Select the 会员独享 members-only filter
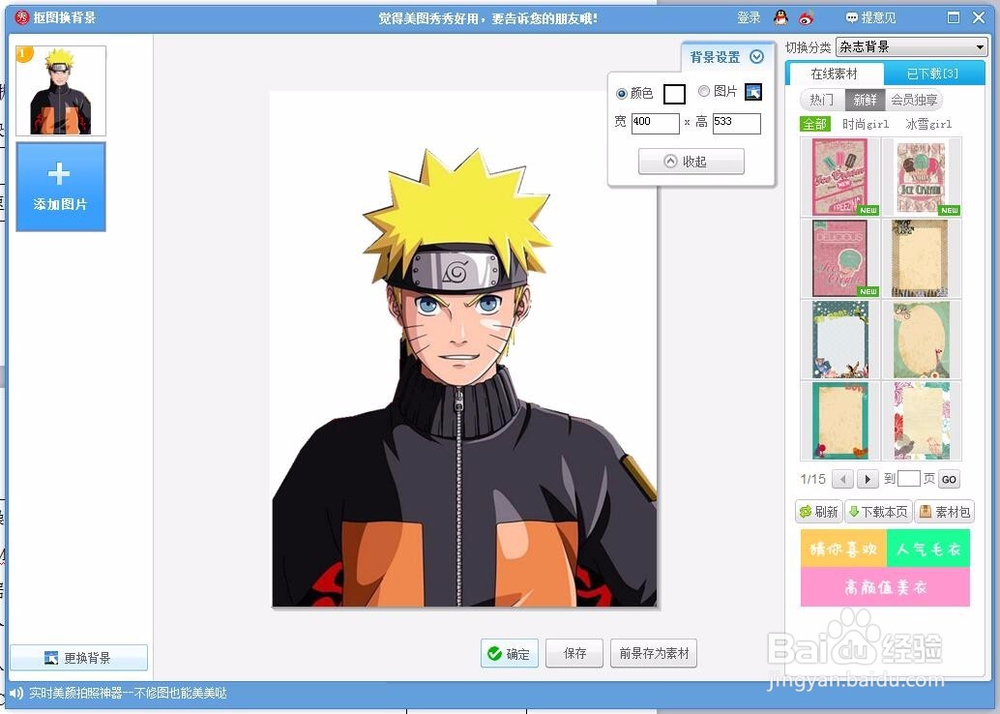 pyautogui.click(x=914, y=100)
